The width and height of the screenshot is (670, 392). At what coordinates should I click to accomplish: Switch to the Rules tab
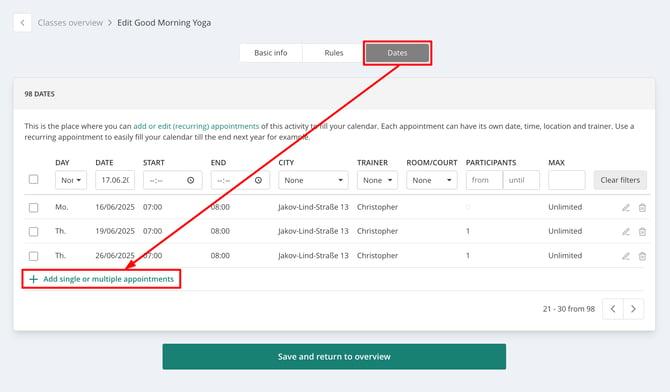[334, 53]
